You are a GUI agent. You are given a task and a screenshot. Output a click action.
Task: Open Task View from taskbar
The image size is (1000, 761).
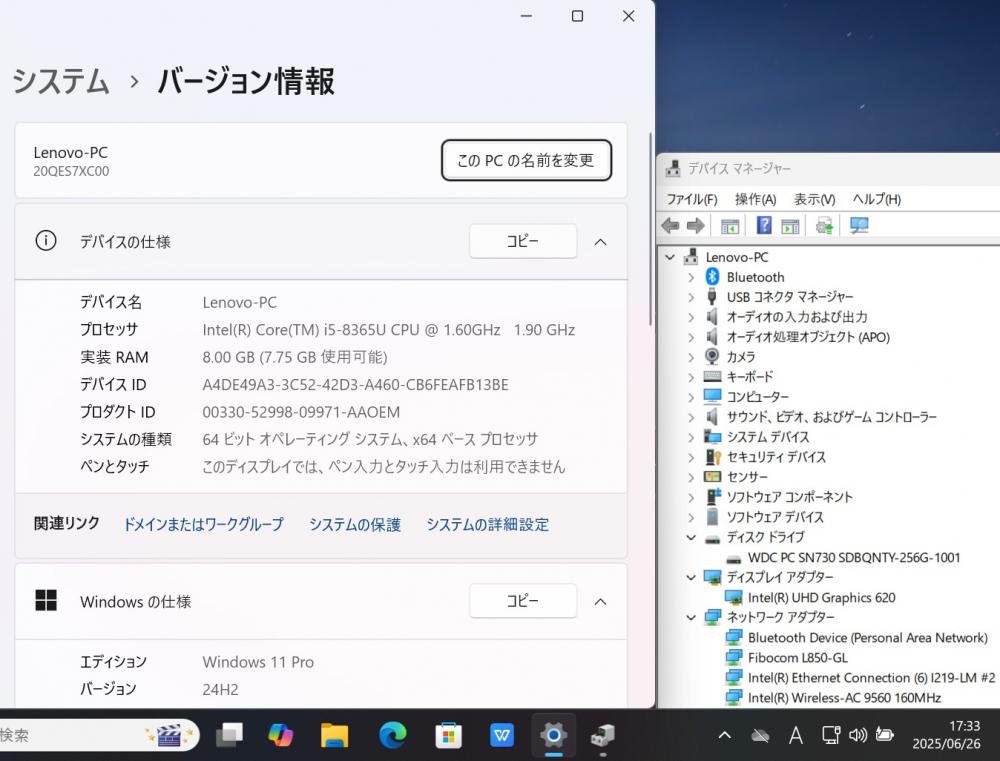pos(229,735)
